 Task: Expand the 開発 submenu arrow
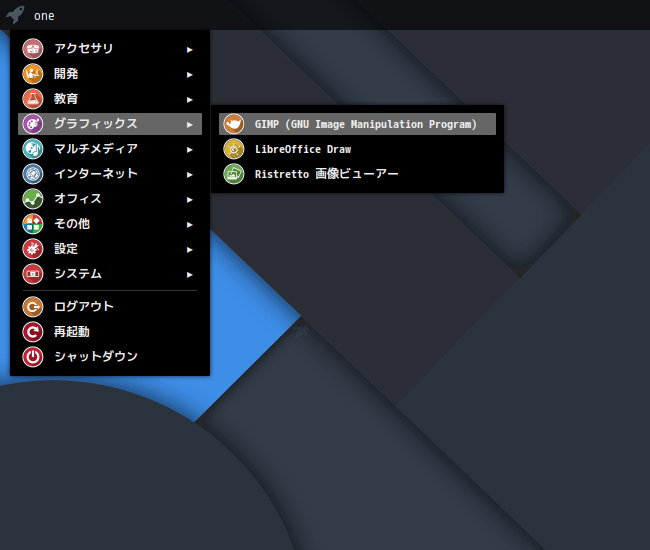189,75
